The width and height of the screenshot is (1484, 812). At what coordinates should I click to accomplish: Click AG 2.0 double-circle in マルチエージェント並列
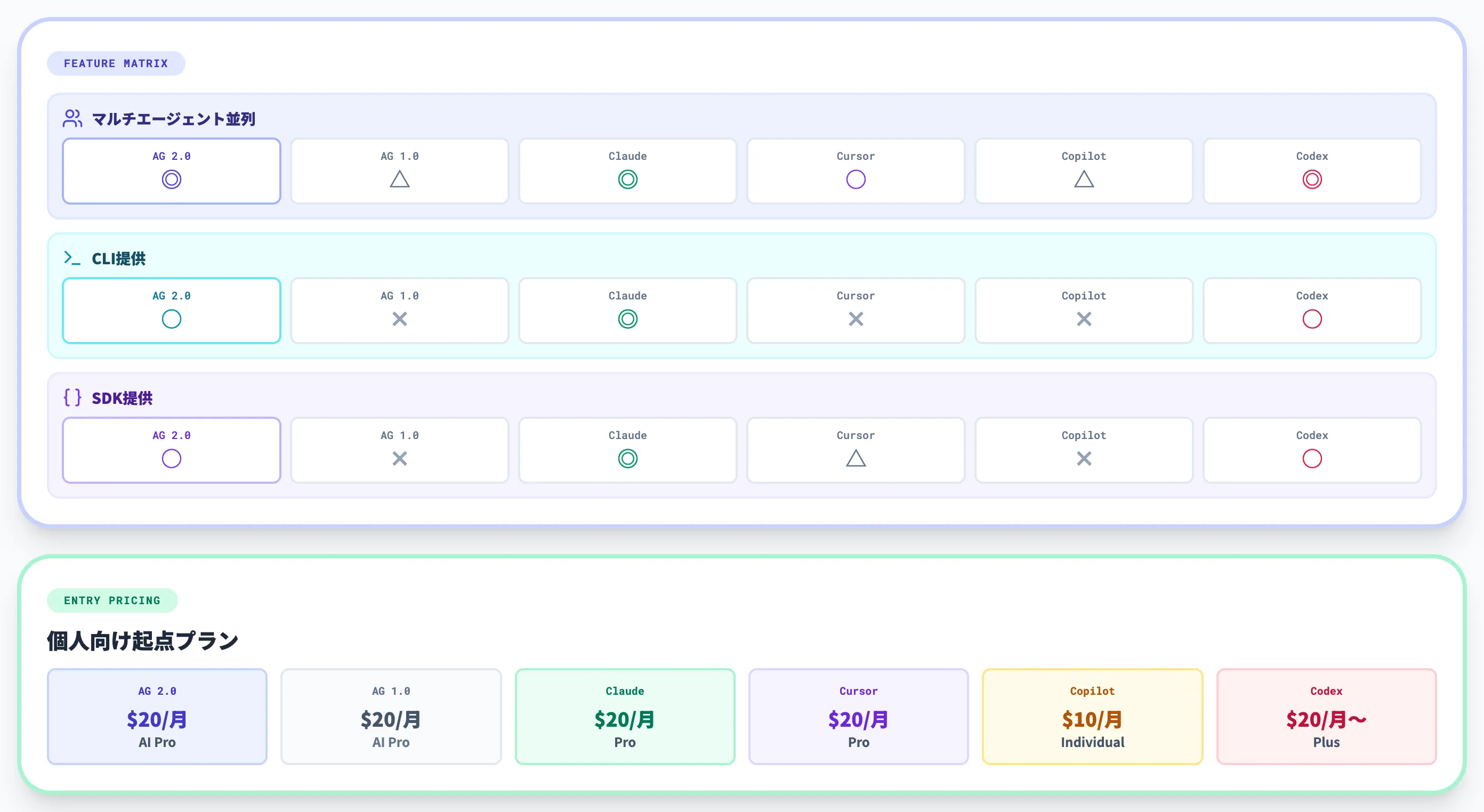pos(172,180)
